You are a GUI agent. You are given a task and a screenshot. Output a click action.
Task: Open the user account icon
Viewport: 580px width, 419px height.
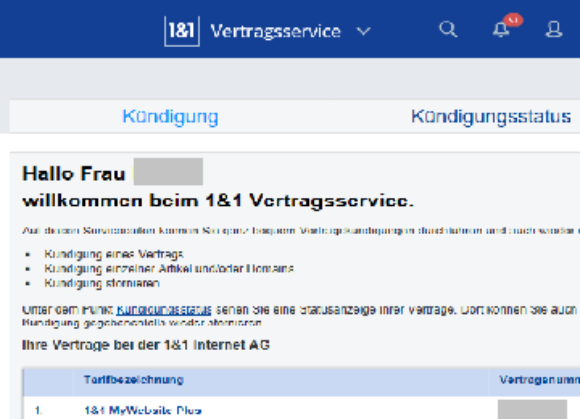point(554,29)
